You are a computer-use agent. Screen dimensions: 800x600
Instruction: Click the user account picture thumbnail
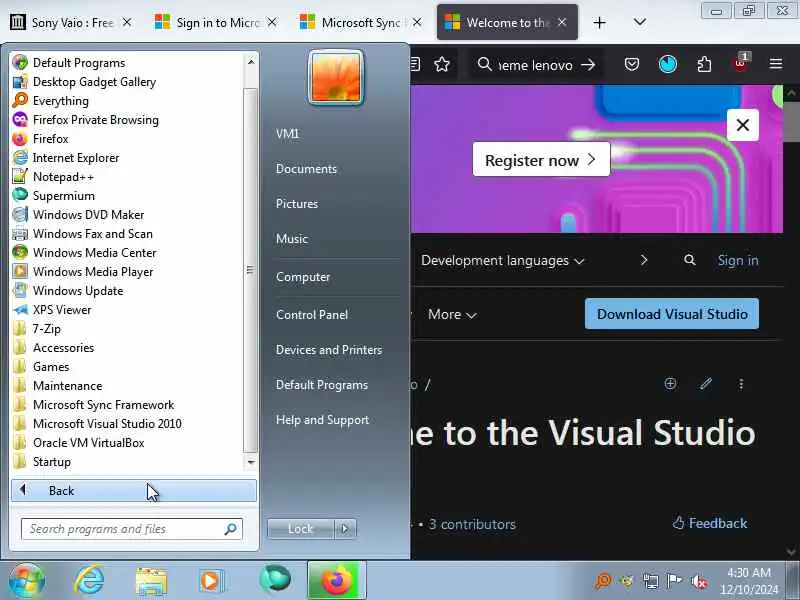coord(336,78)
